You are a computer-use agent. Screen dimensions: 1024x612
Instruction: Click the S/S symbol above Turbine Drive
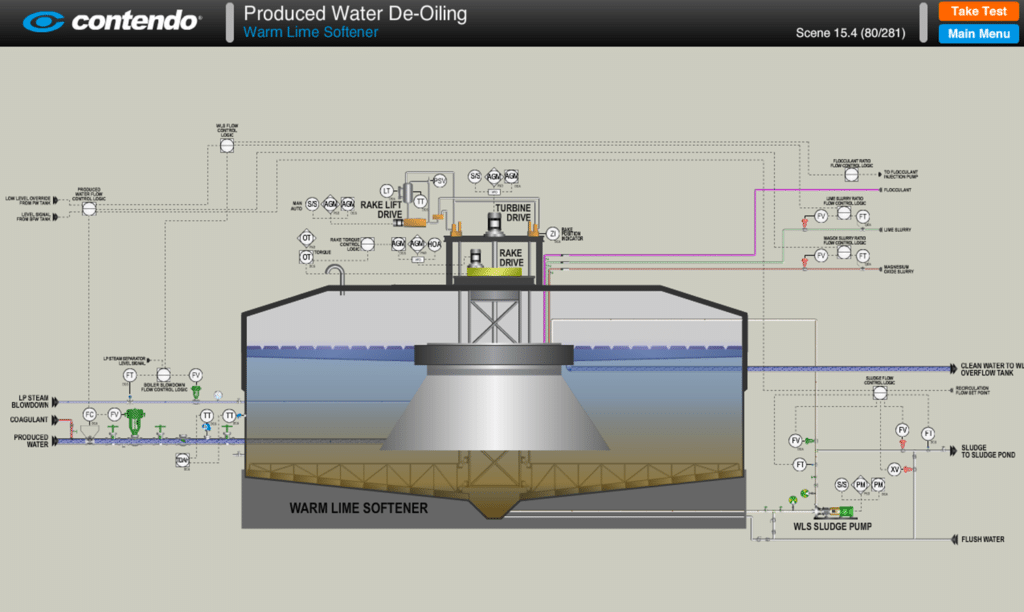(475, 176)
